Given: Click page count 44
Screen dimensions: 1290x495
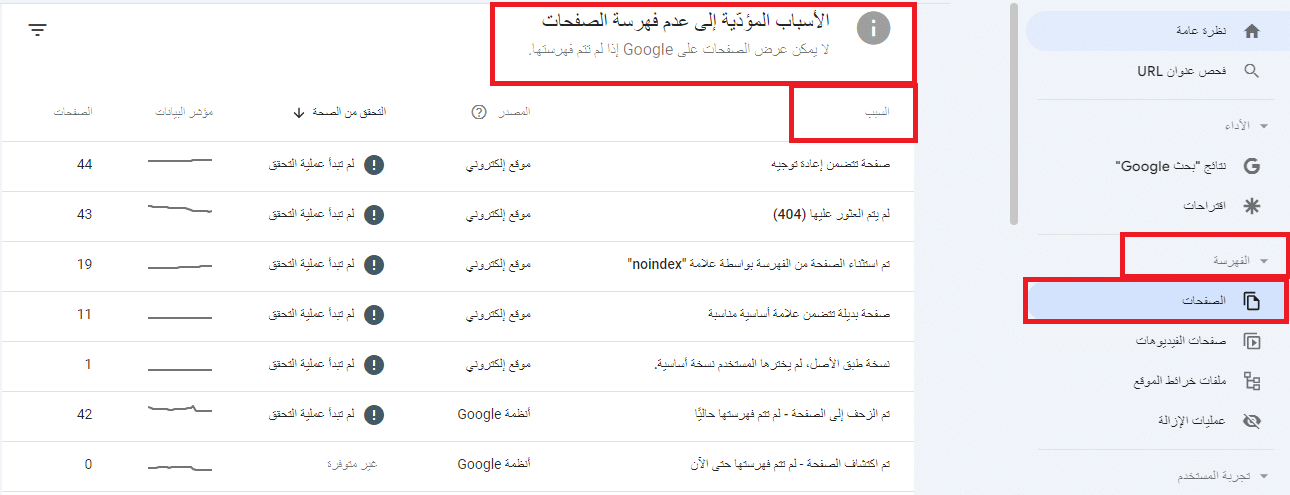Looking at the screenshot, I should (84, 165).
